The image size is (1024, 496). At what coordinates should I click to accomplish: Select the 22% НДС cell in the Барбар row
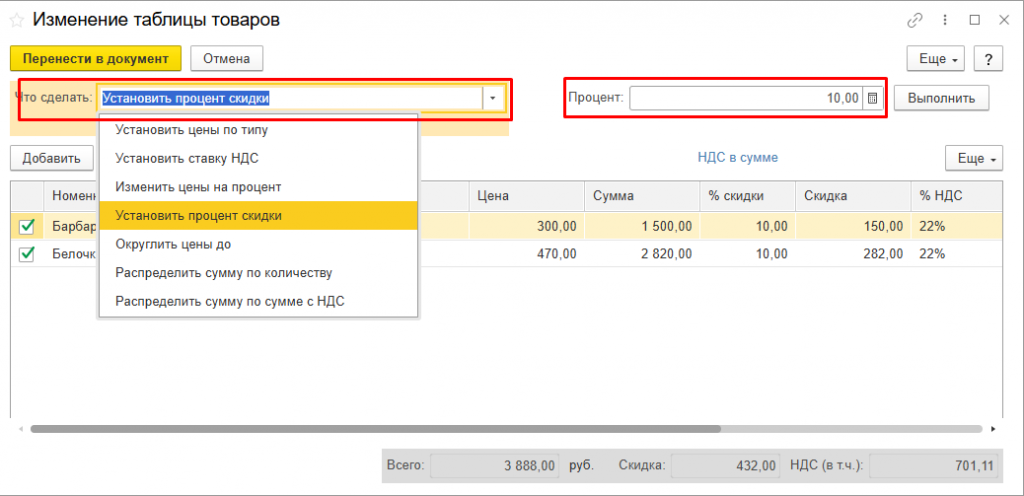[x=957, y=226]
